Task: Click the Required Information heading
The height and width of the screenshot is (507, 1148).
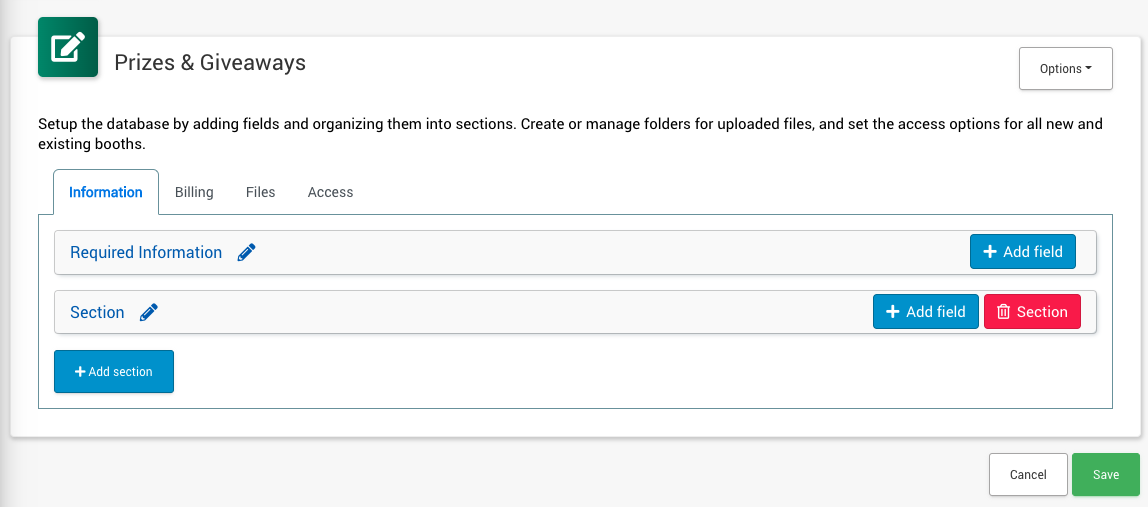Action: point(146,253)
